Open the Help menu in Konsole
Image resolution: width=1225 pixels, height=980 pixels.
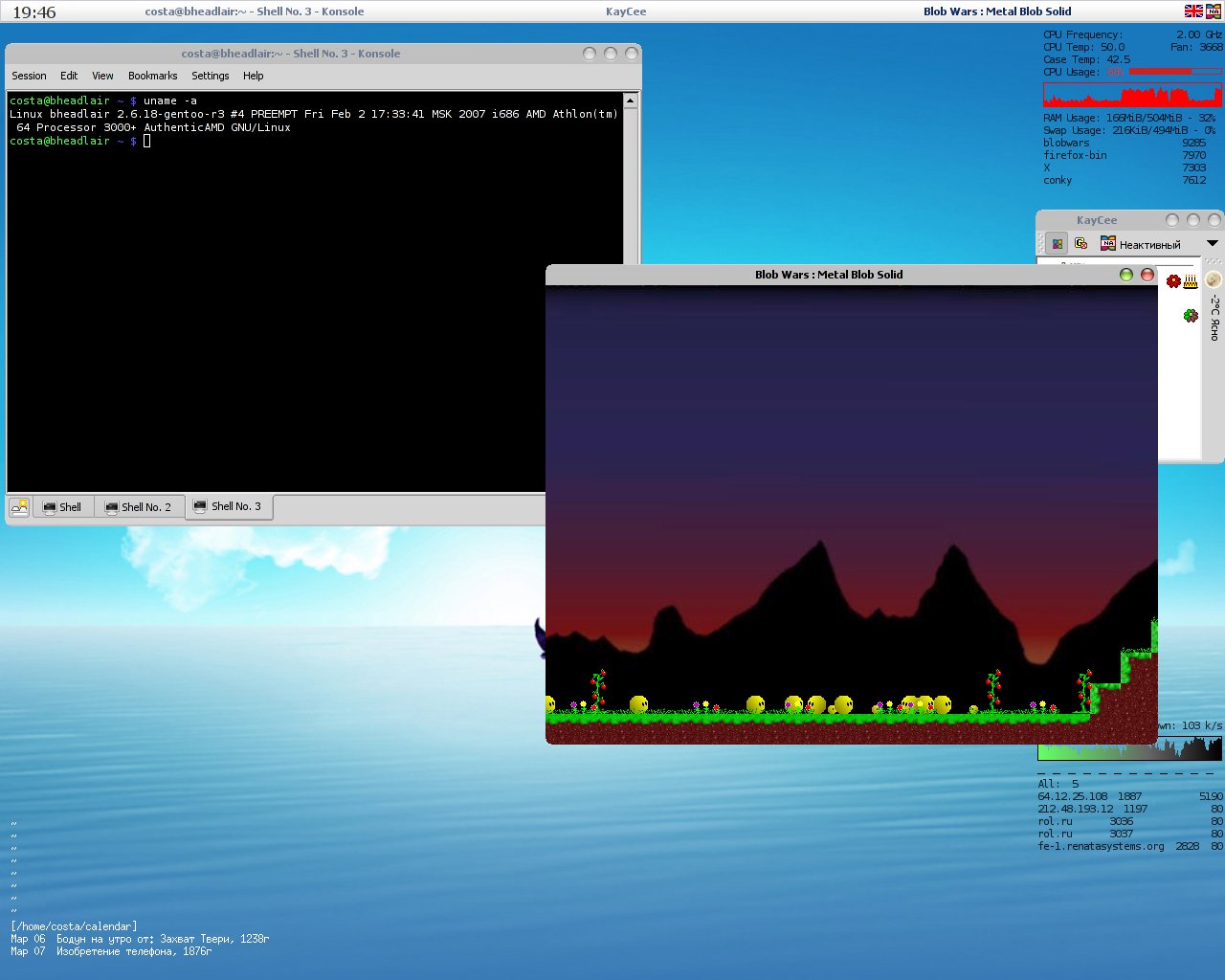[254, 76]
